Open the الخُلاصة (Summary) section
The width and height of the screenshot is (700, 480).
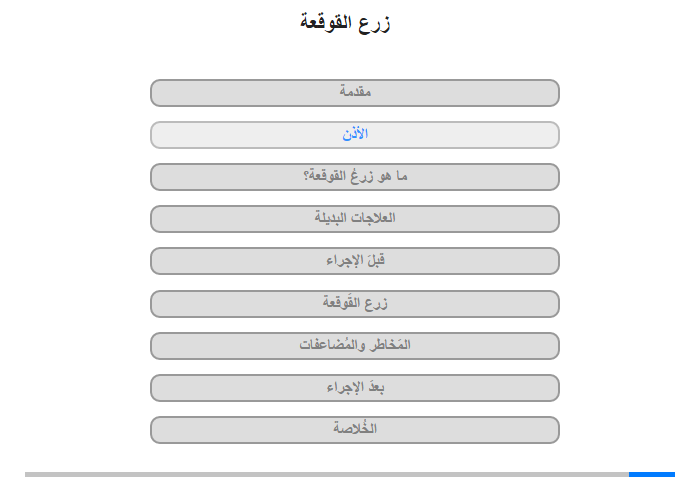pyautogui.click(x=355, y=429)
